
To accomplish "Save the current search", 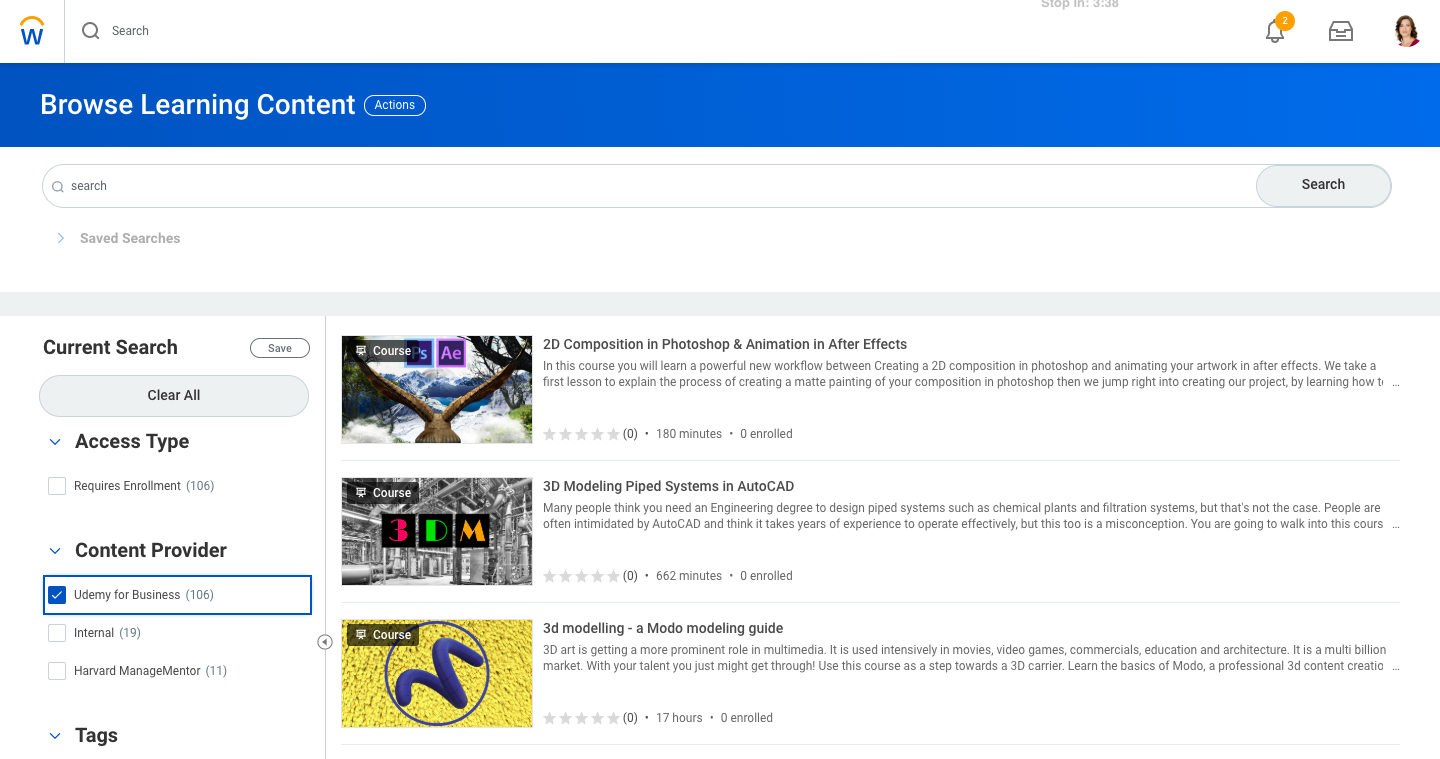I will click(x=279, y=347).
